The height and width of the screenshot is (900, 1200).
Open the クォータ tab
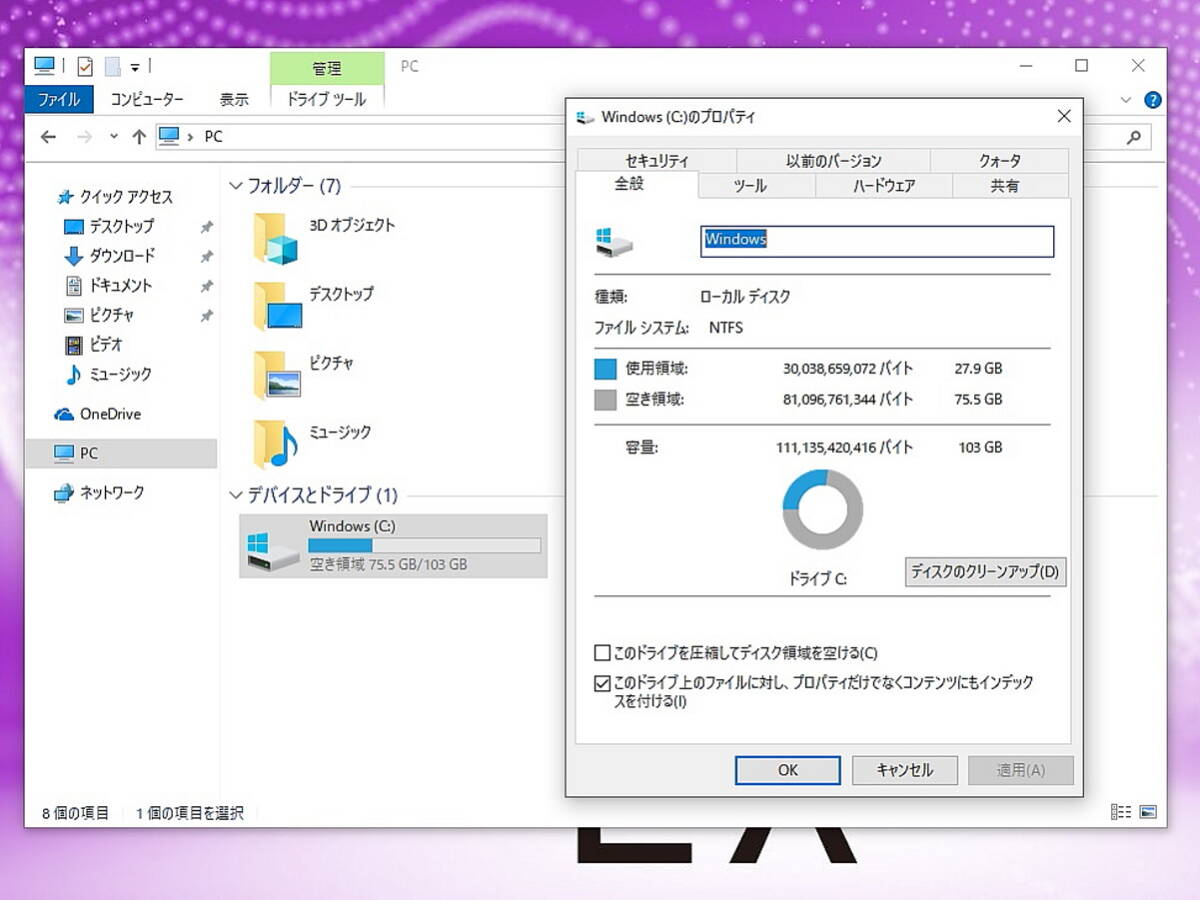click(1000, 161)
